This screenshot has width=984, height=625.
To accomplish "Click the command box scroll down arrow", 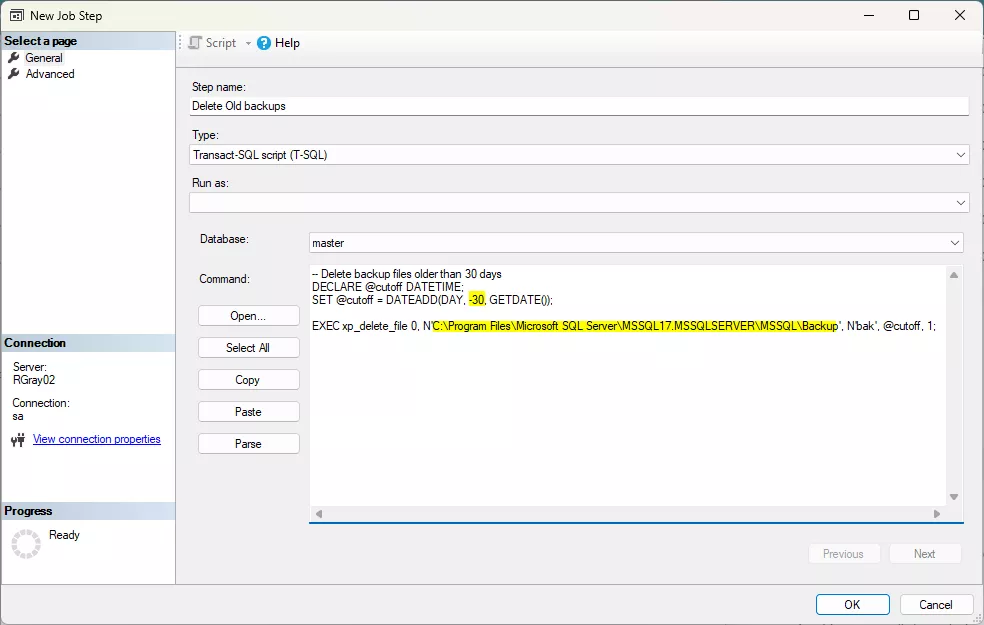I will point(954,497).
